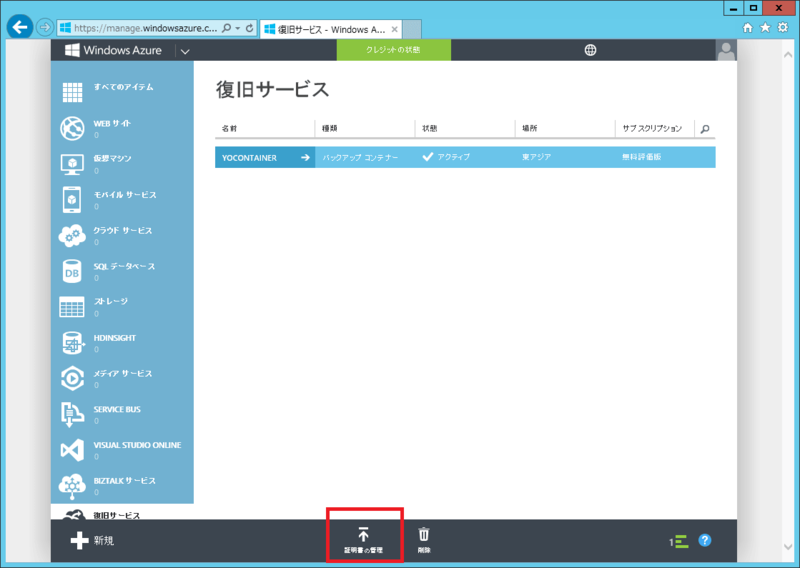Click the globe language icon

pyautogui.click(x=590, y=50)
